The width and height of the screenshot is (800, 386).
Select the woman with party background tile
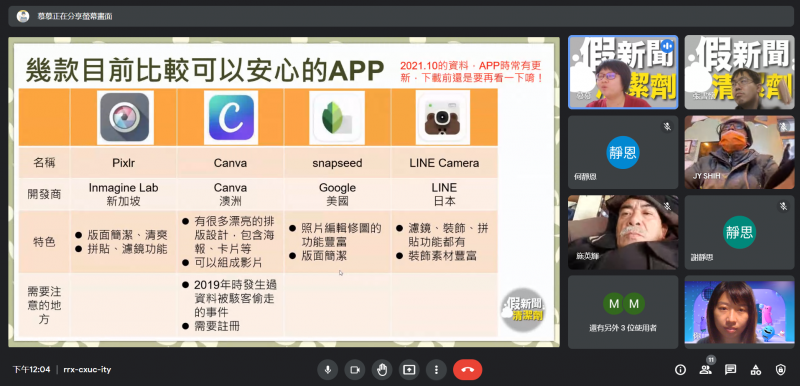pos(739,312)
